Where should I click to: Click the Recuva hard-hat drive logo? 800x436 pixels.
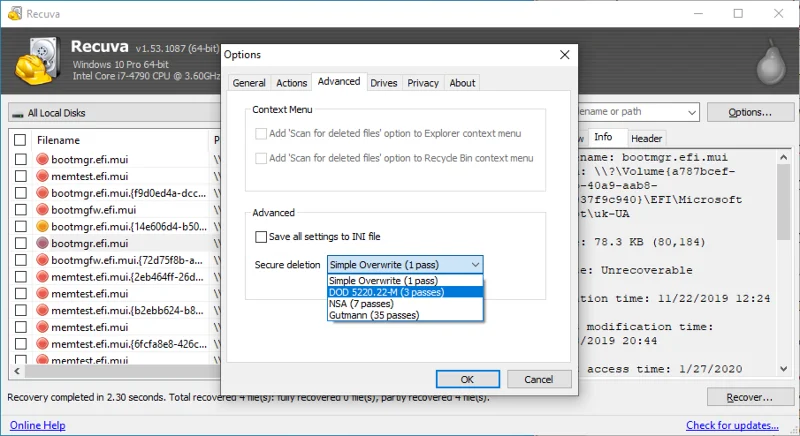click(38, 61)
